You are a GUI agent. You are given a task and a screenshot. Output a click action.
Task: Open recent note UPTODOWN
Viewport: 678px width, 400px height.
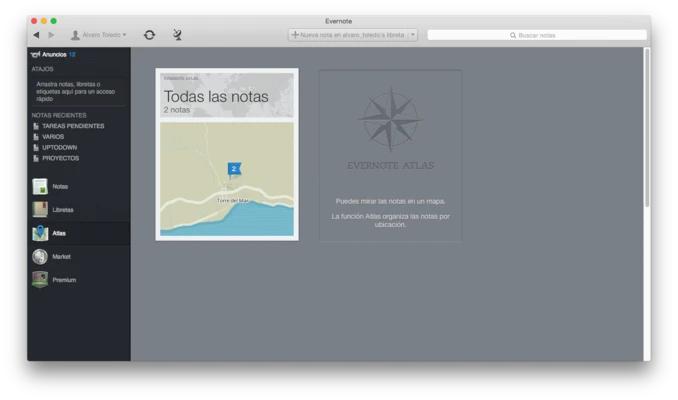point(60,147)
